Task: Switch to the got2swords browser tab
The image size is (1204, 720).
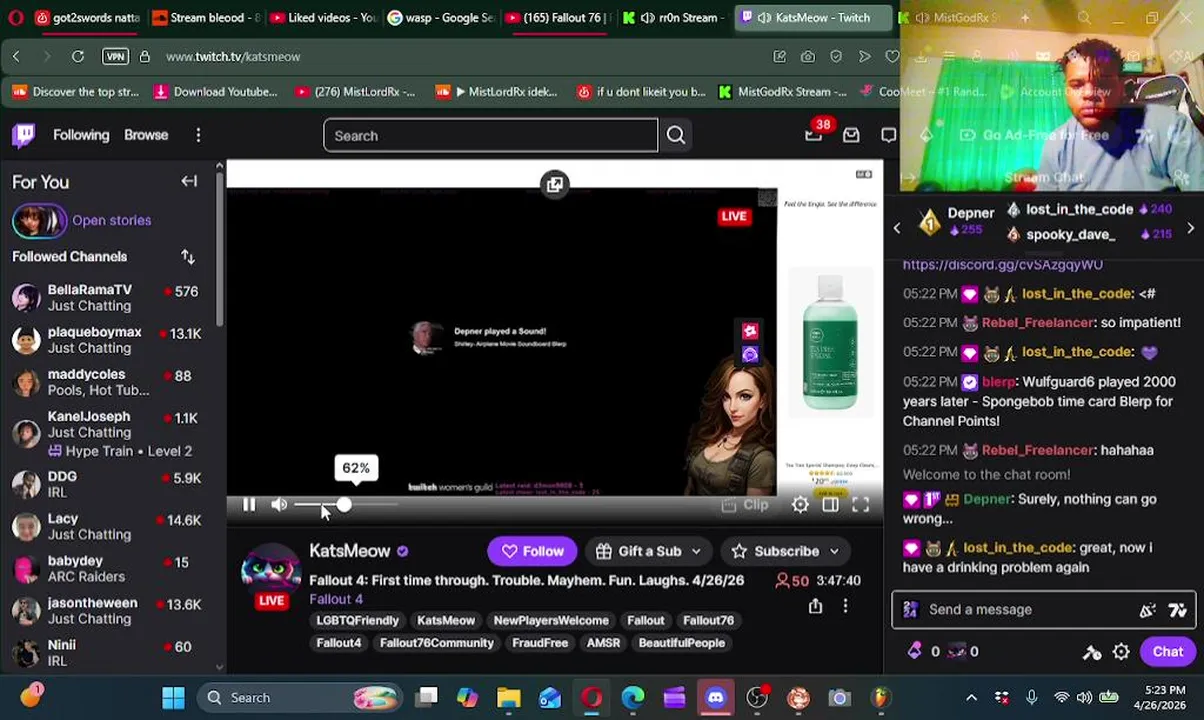Action: coord(87,18)
